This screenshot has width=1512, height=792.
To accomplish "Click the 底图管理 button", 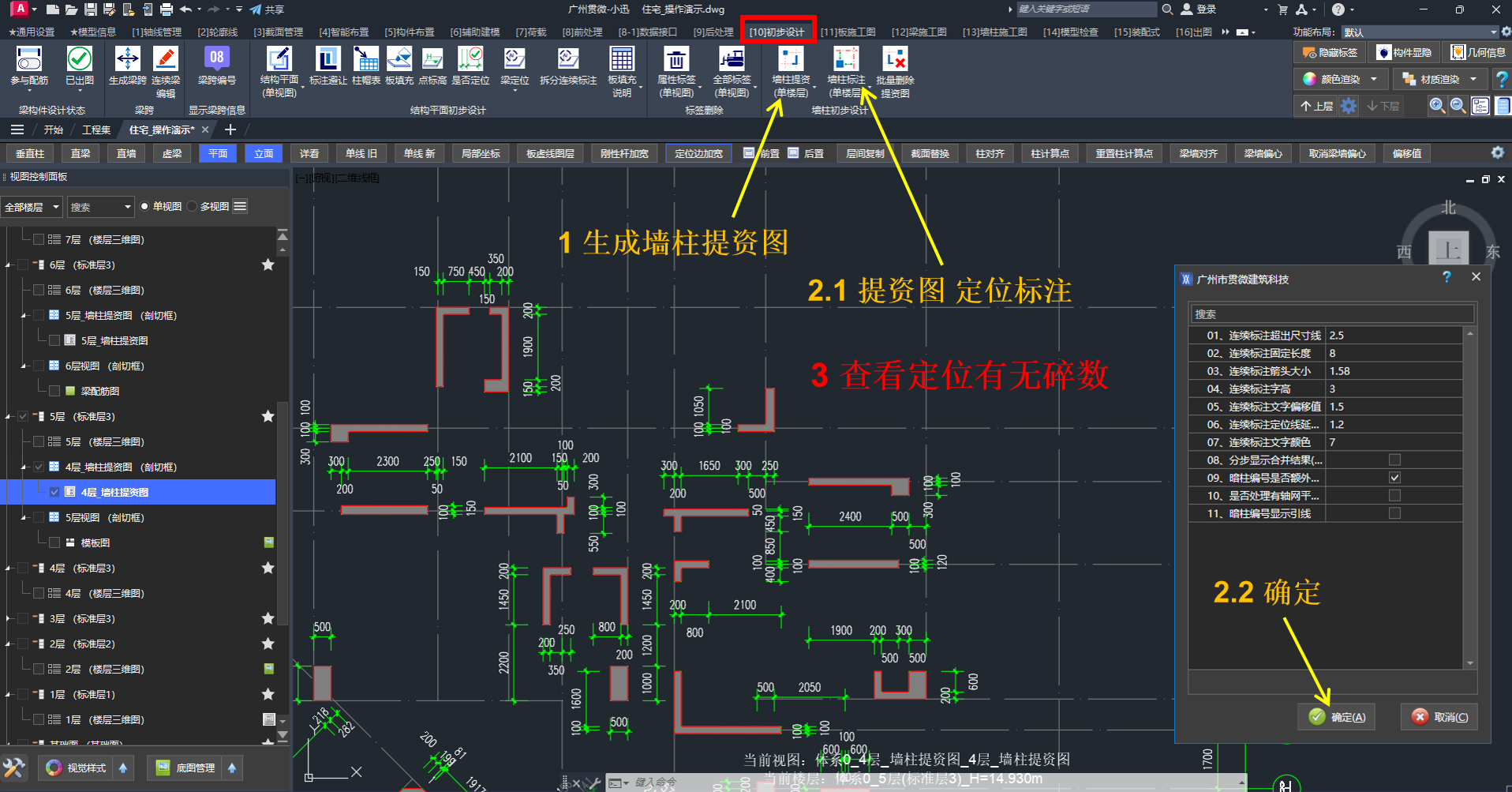I will click(x=185, y=768).
